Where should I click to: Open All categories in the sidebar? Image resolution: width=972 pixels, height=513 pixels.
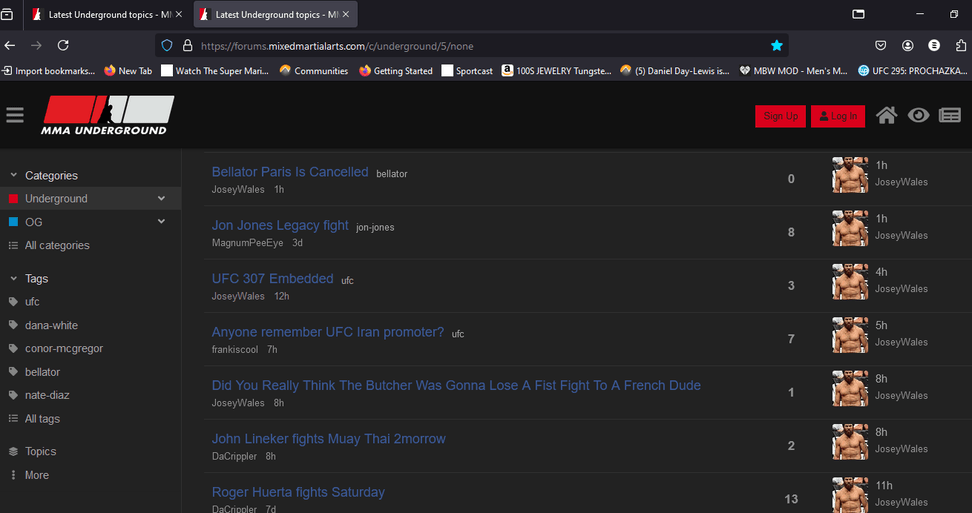(57, 245)
